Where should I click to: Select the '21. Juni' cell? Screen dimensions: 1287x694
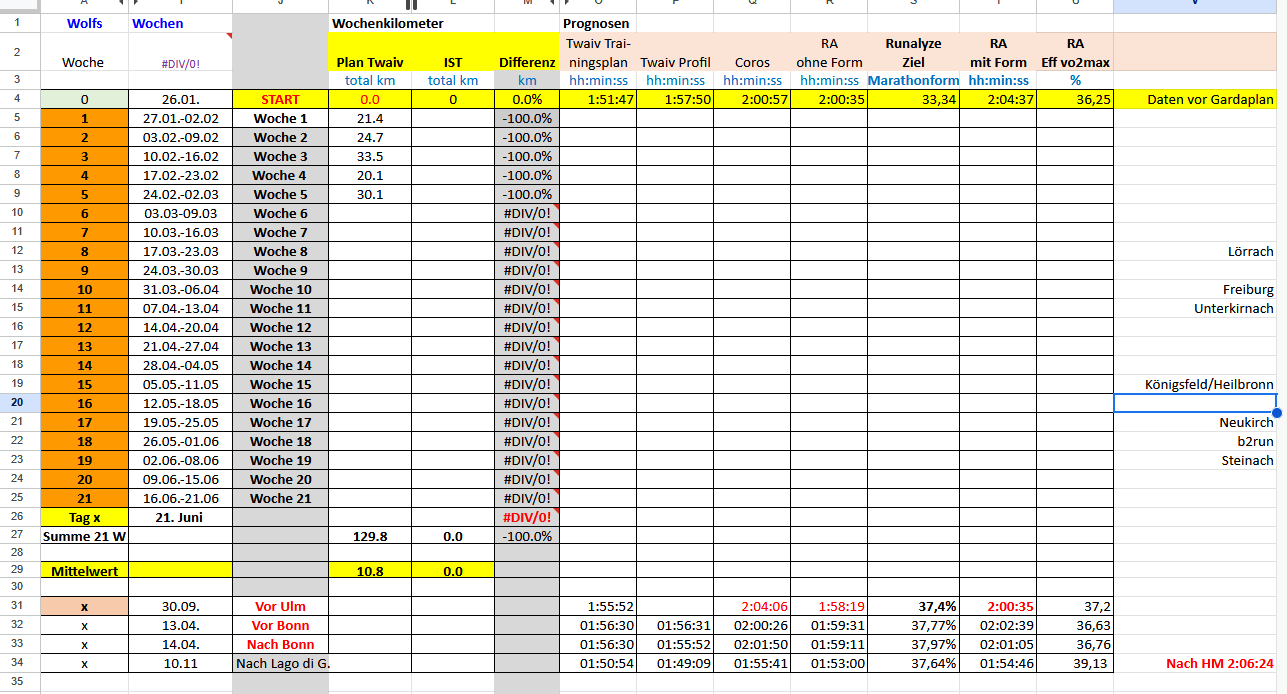point(180,517)
